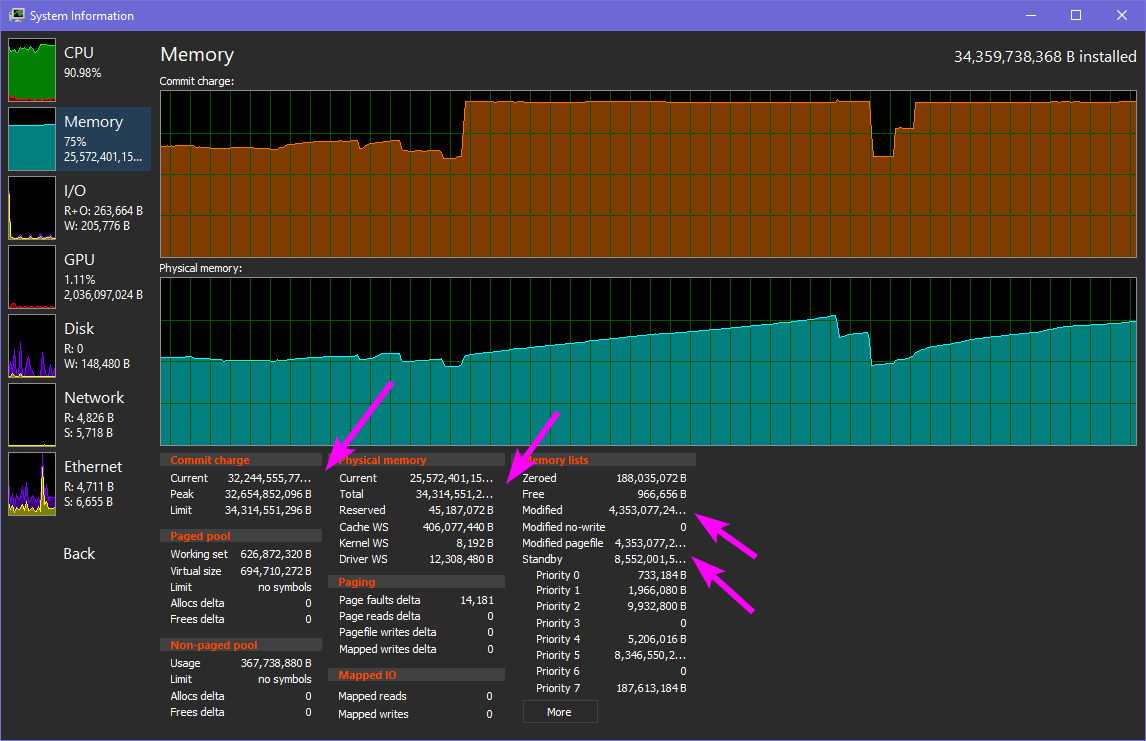The height and width of the screenshot is (741, 1146).
Task: Close the System Information window
Action: coord(1122,15)
